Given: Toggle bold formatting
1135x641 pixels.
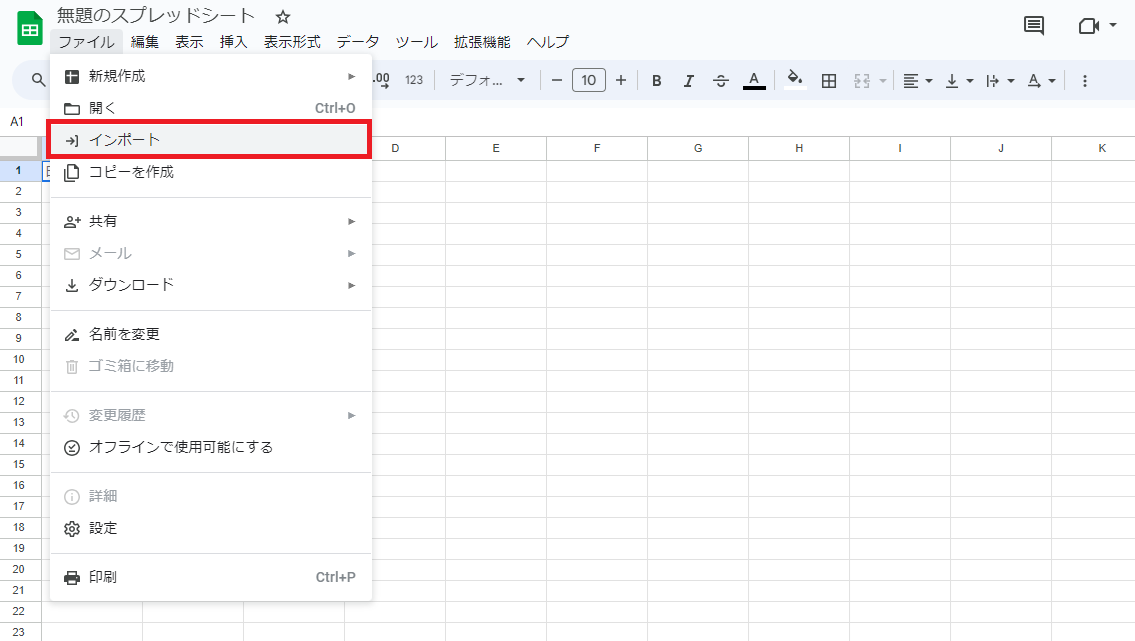Looking at the screenshot, I should pos(657,80).
